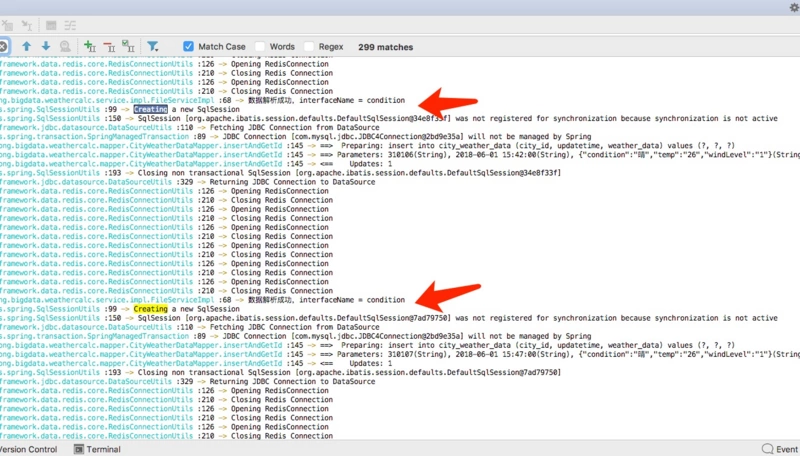Open the Version Control tool window

click(x=29, y=449)
